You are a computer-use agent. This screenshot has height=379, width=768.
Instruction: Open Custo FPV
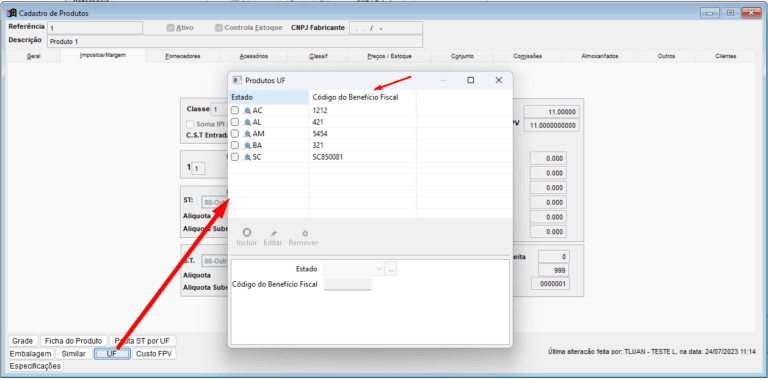[x=154, y=354]
